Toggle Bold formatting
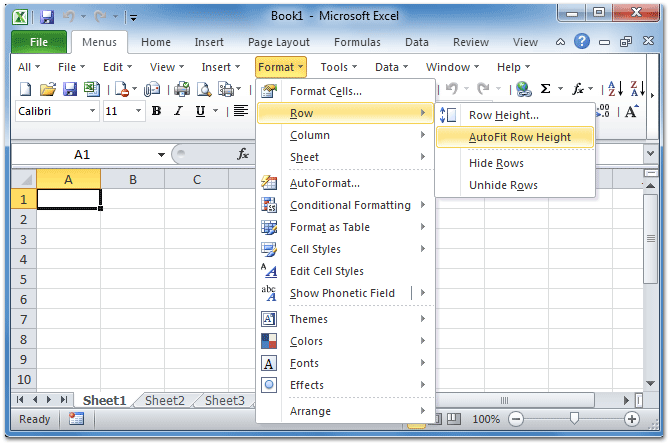Image resolution: width=670 pixels, height=445 pixels. pos(156,111)
